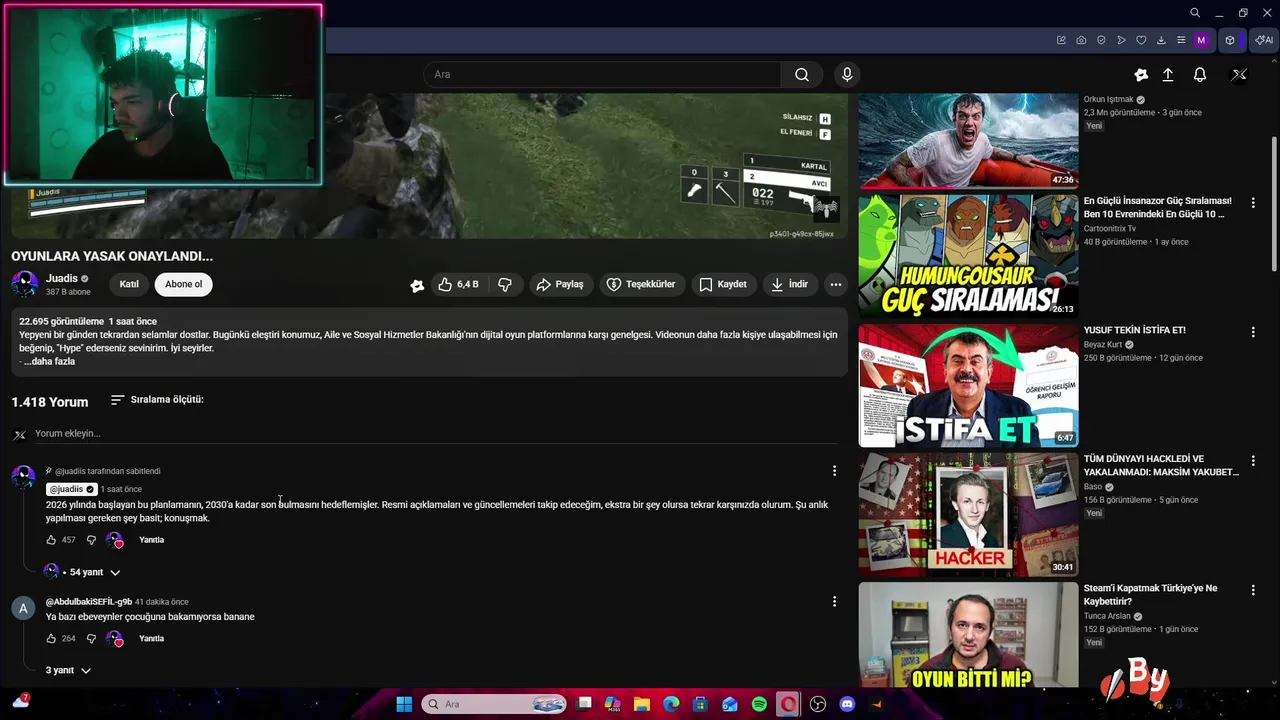Click the star badge icon beside upload
1280x720 pixels.
tap(1141, 75)
